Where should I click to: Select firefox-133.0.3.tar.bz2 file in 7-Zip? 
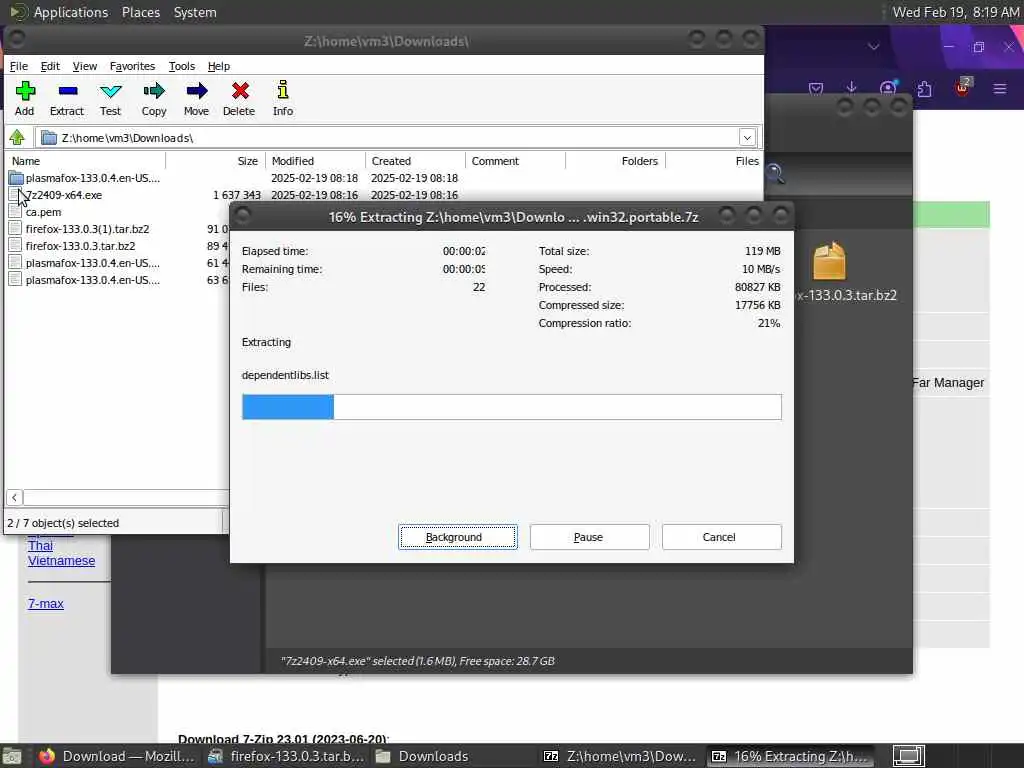tap(80, 246)
